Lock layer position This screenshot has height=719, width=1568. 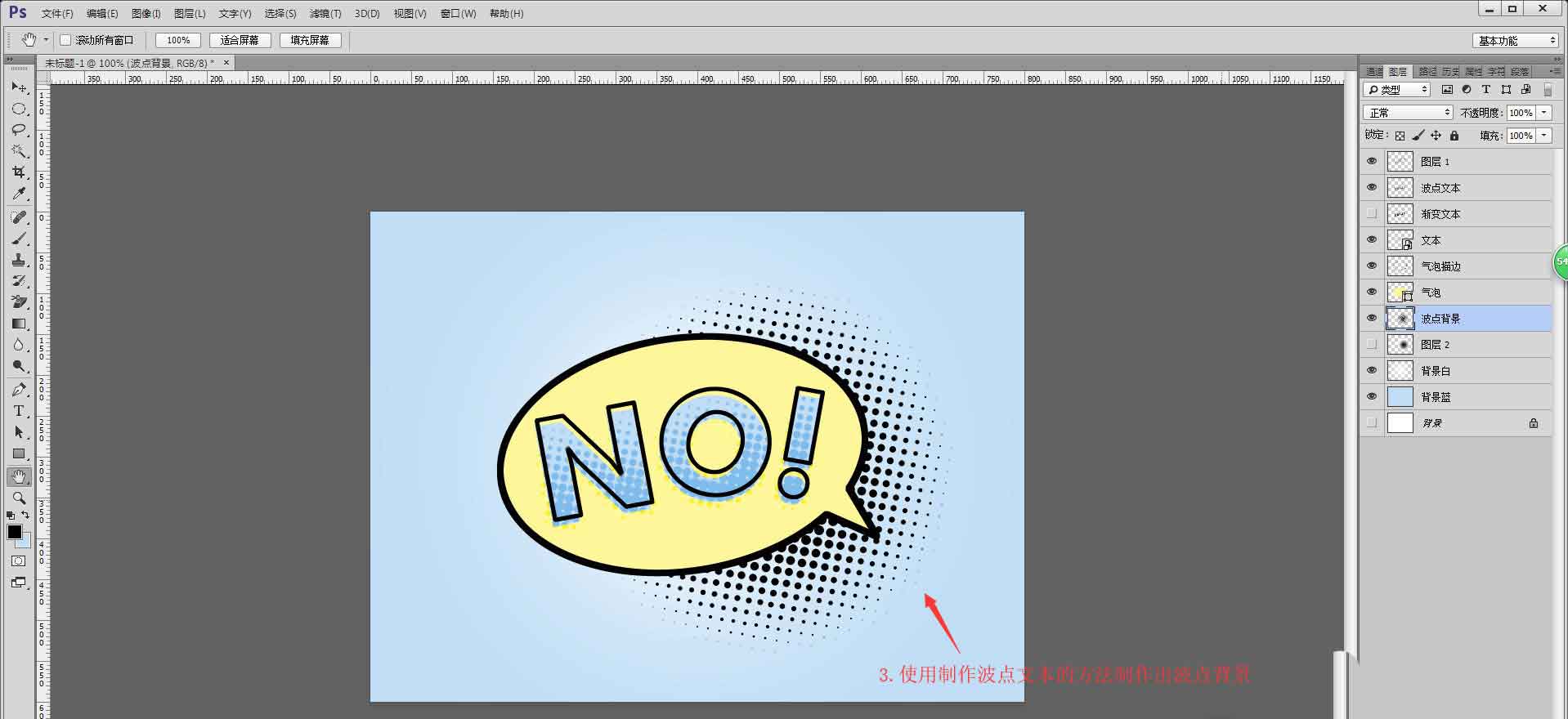[x=1436, y=136]
